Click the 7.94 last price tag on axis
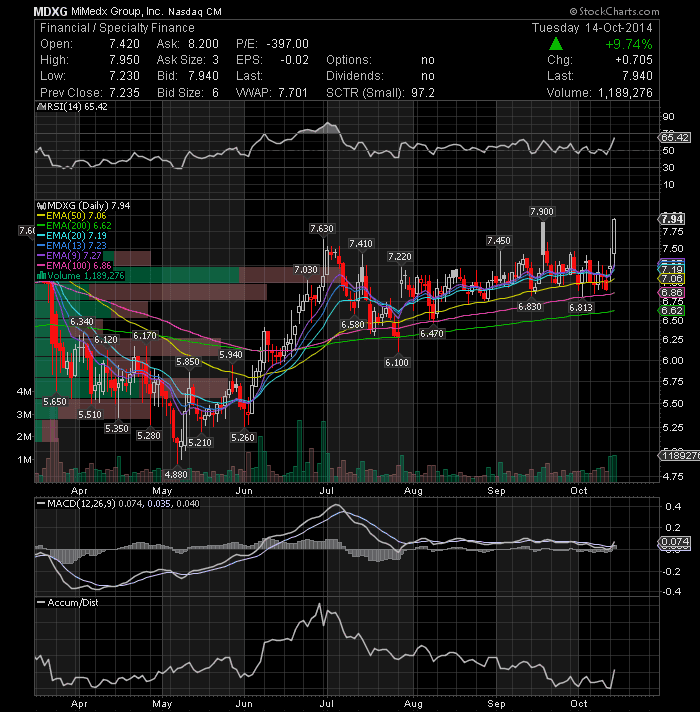 672,219
